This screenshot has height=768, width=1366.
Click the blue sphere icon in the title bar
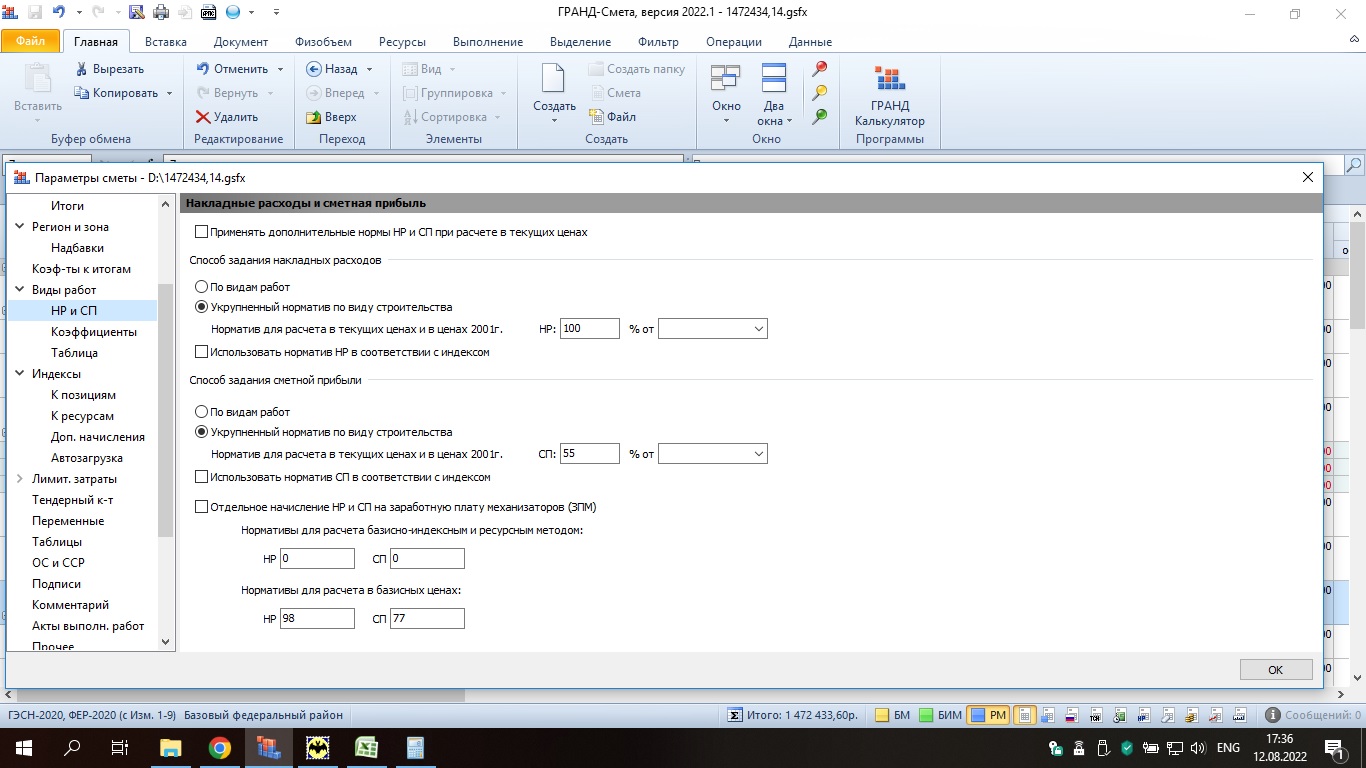[233, 13]
